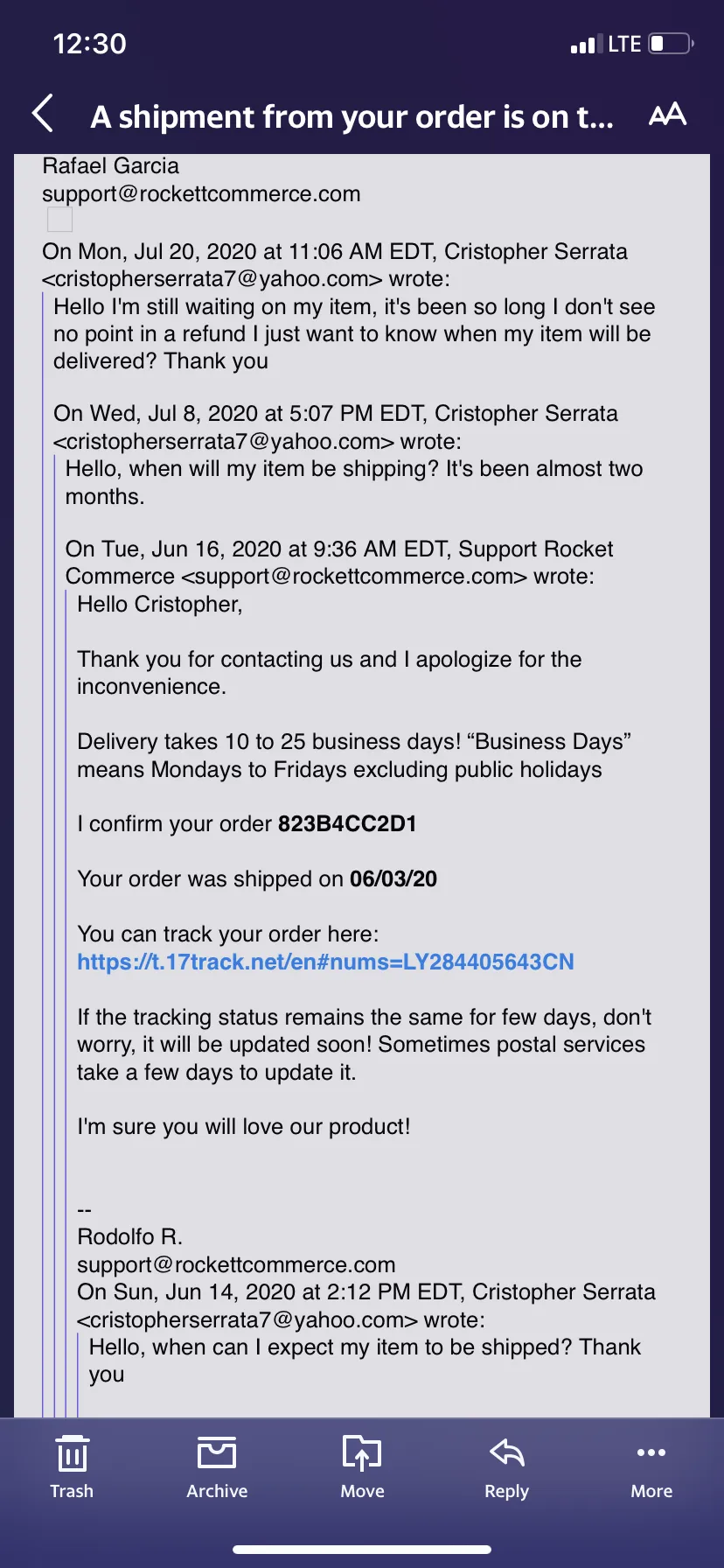
Task: Tap support@rockettcommerce.com under Rodolfo R.
Action: pyautogui.click(x=236, y=1264)
